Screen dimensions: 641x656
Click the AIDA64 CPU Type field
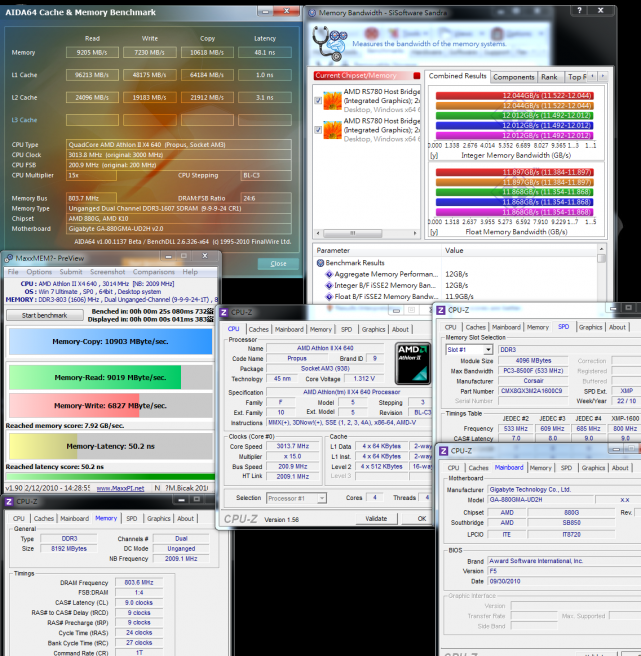point(179,145)
